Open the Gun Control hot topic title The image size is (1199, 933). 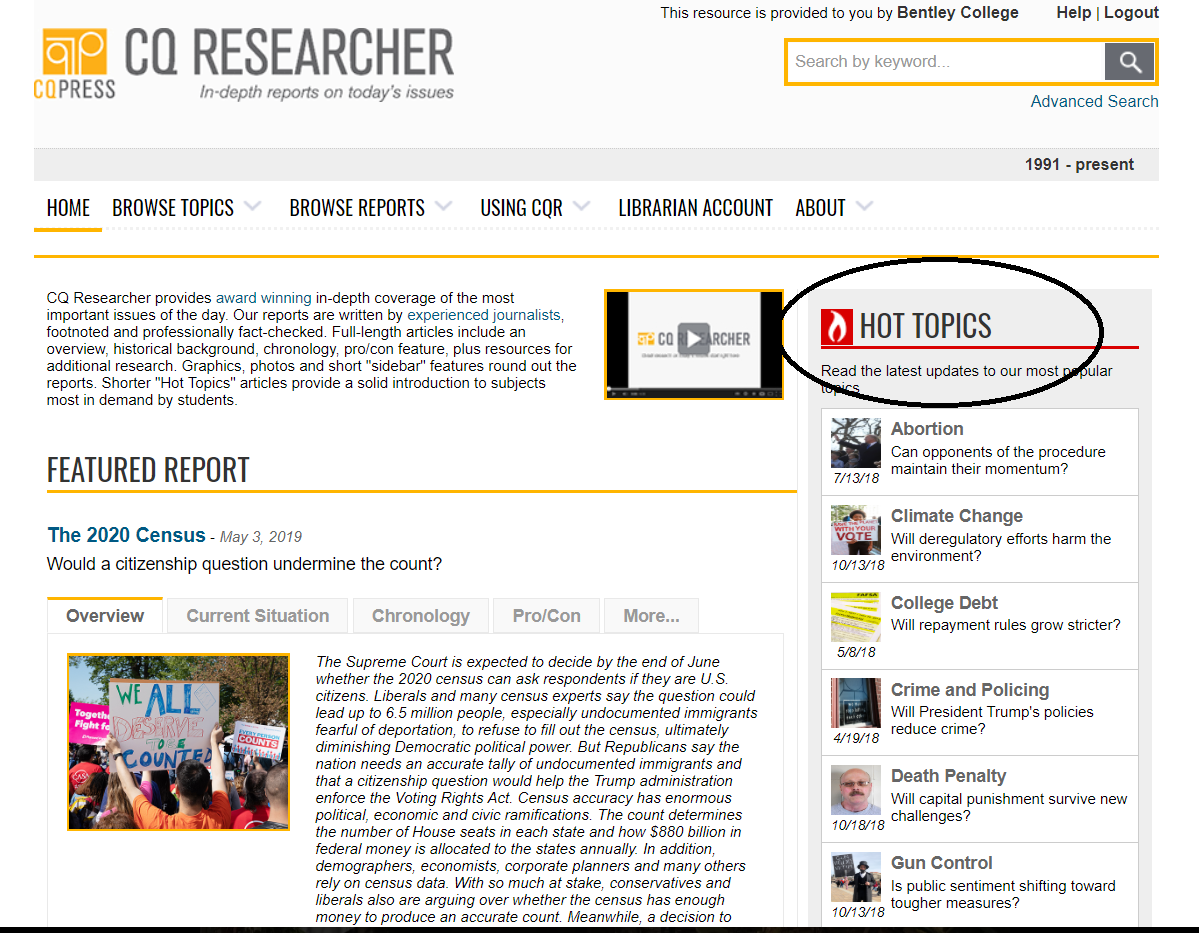pyautogui.click(x=941, y=863)
